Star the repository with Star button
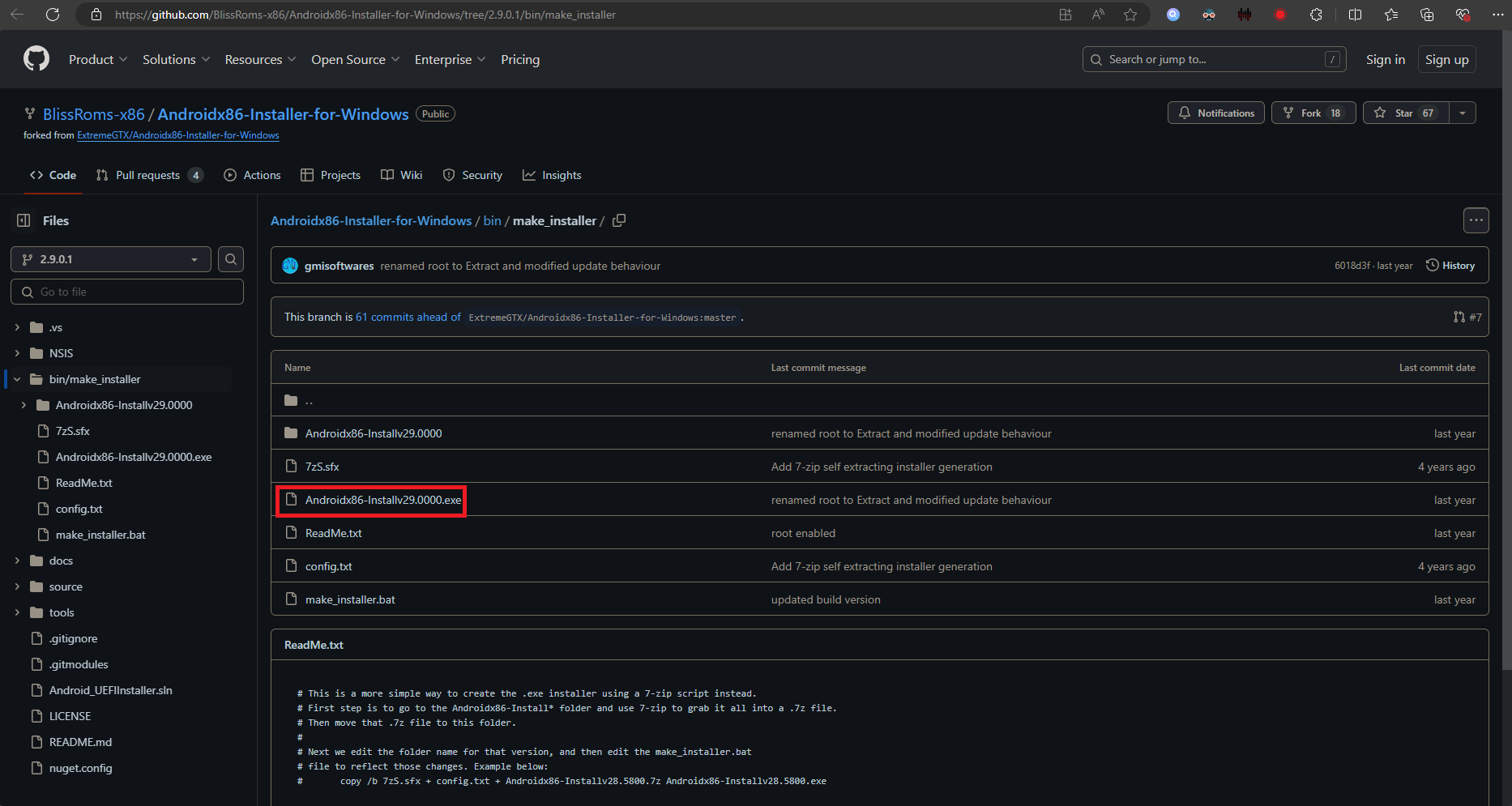Image resolution: width=1512 pixels, height=806 pixels. pyautogui.click(x=1407, y=113)
